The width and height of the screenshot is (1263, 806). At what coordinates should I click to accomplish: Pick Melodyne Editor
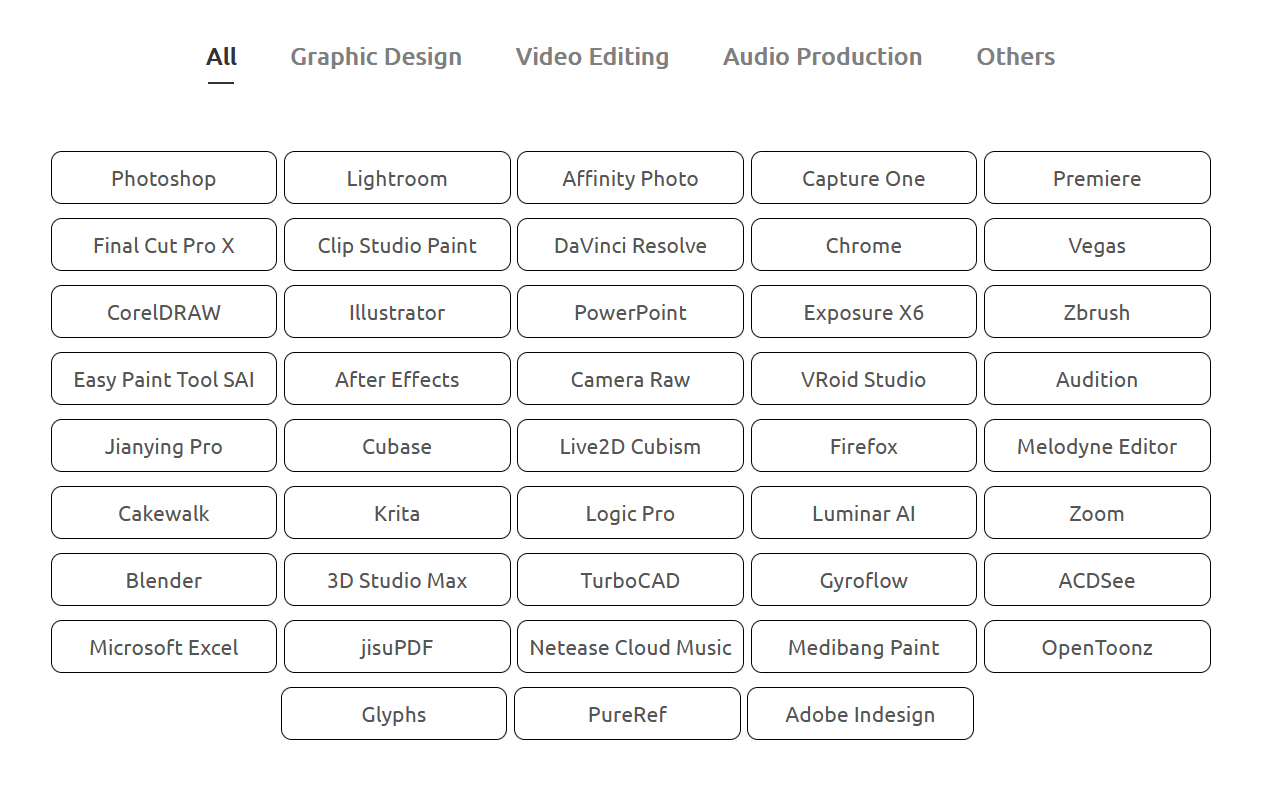point(1097,446)
